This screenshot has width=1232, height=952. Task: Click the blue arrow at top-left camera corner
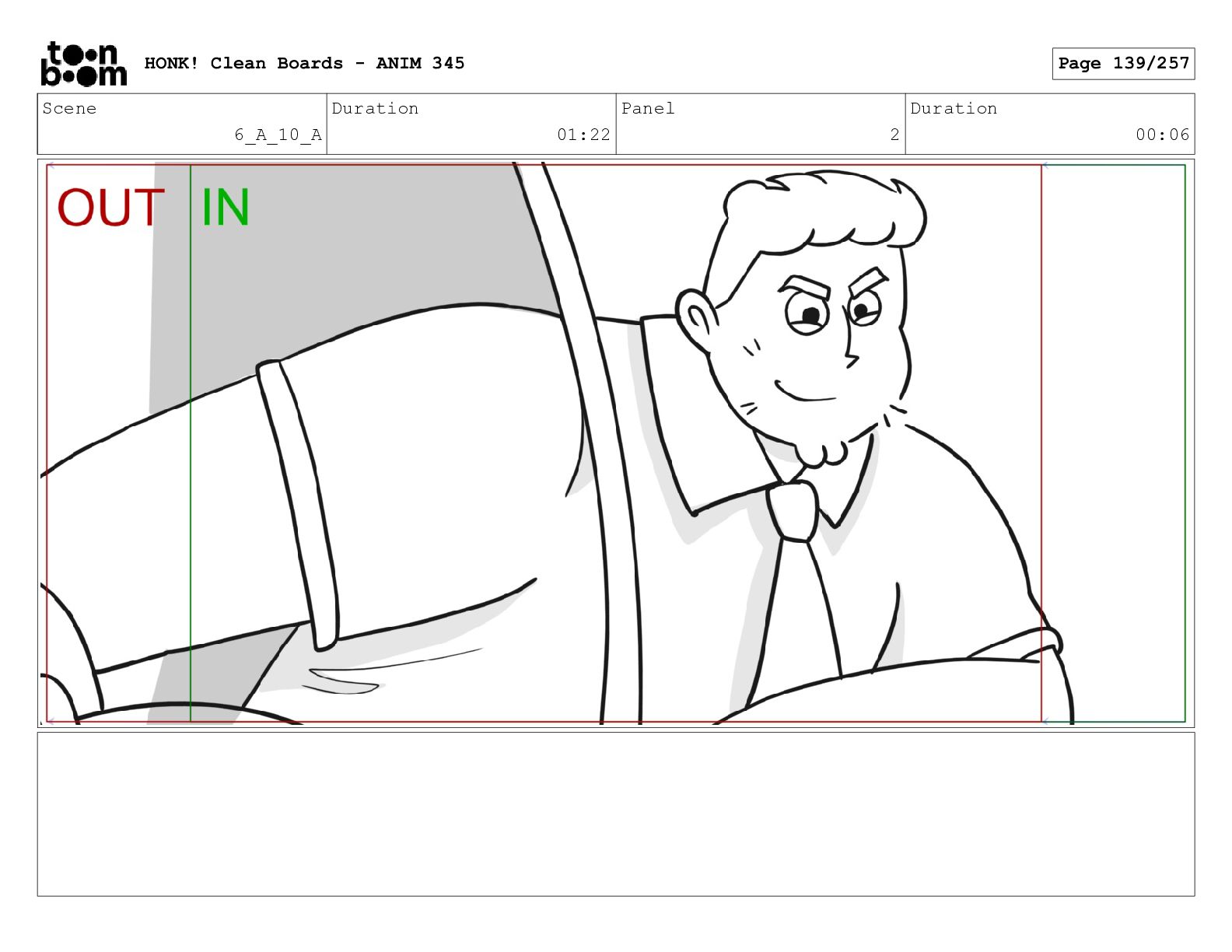click(x=51, y=166)
